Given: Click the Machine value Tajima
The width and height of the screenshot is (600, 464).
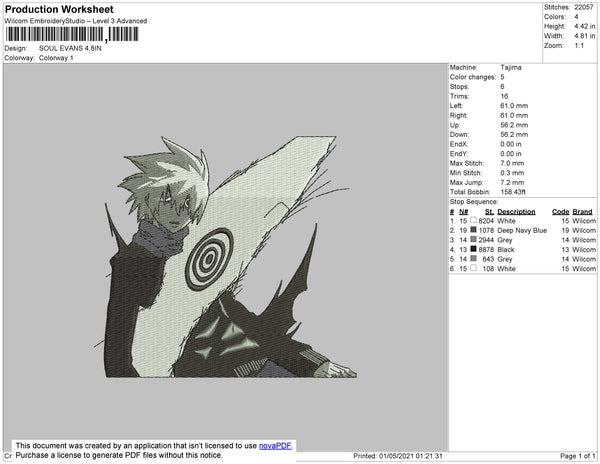Looking at the screenshot, I should pos(511,67).
